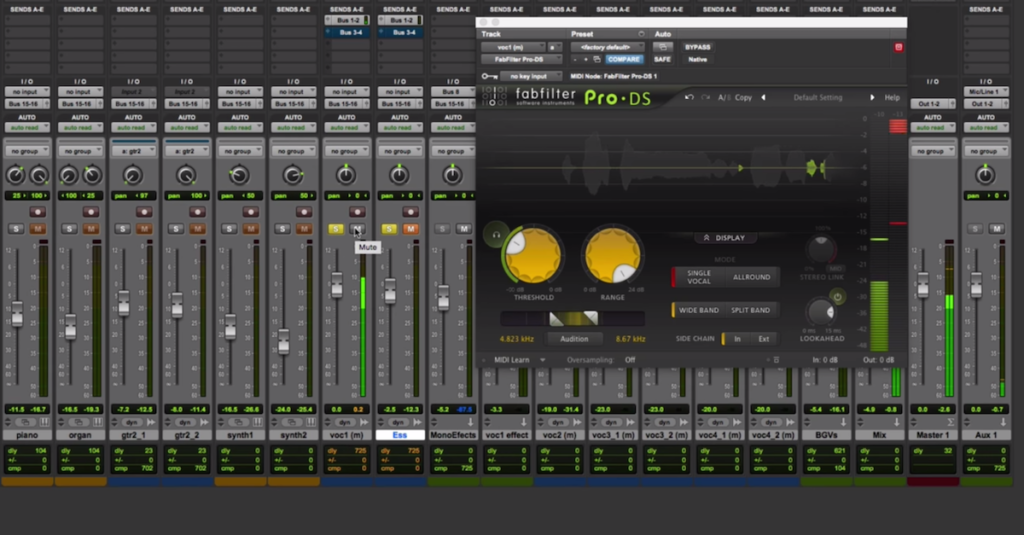Click the Audition button
This screenshot has height=535, width=1024.
point(574,339)
